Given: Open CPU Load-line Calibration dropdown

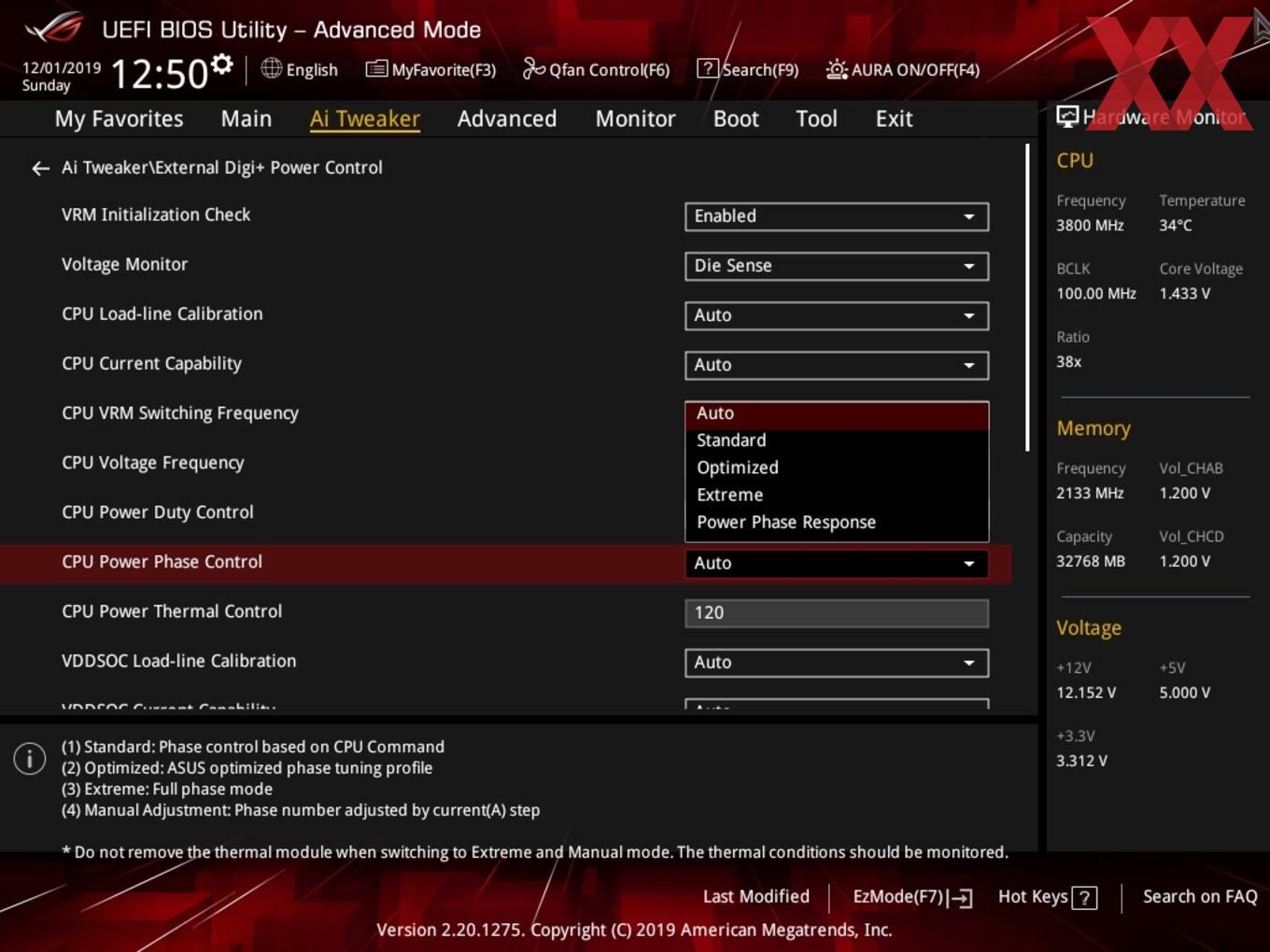Looking at the screenshot, I should click(837, 315).
